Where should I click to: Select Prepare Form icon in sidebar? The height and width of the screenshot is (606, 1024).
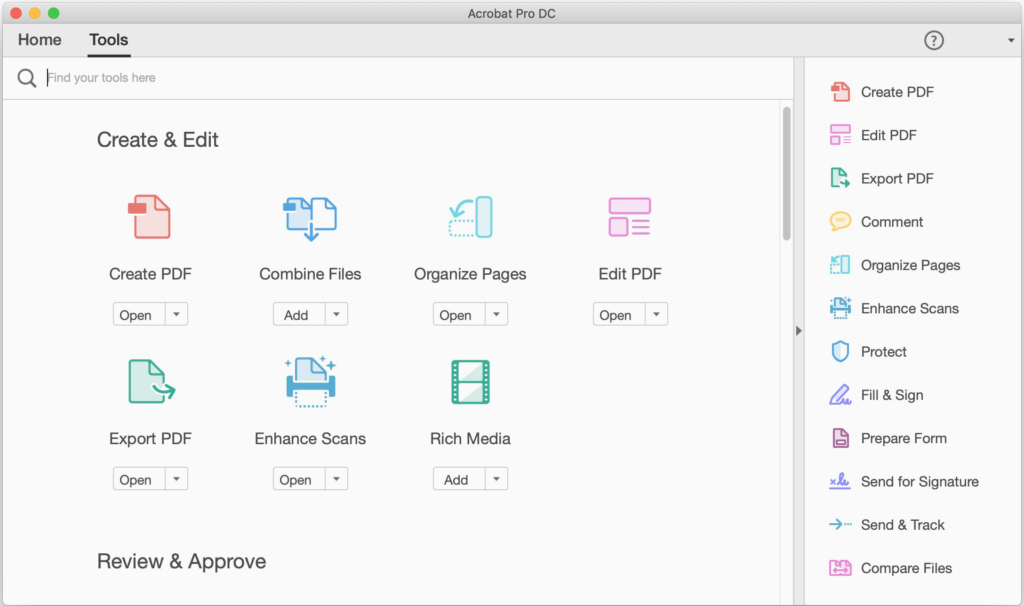pos(840,438)
